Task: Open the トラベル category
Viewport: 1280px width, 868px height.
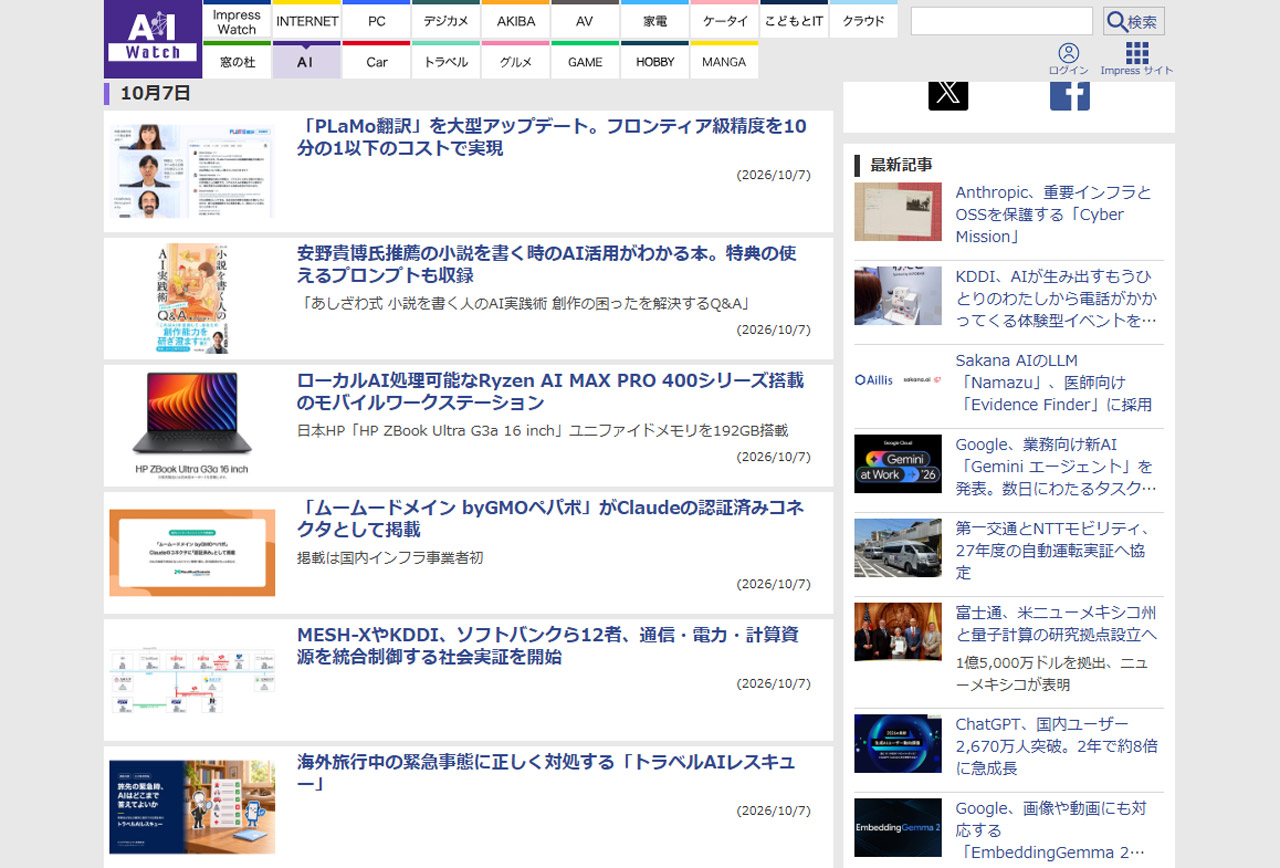Action: pyautogui.click(x=446, y=61)
